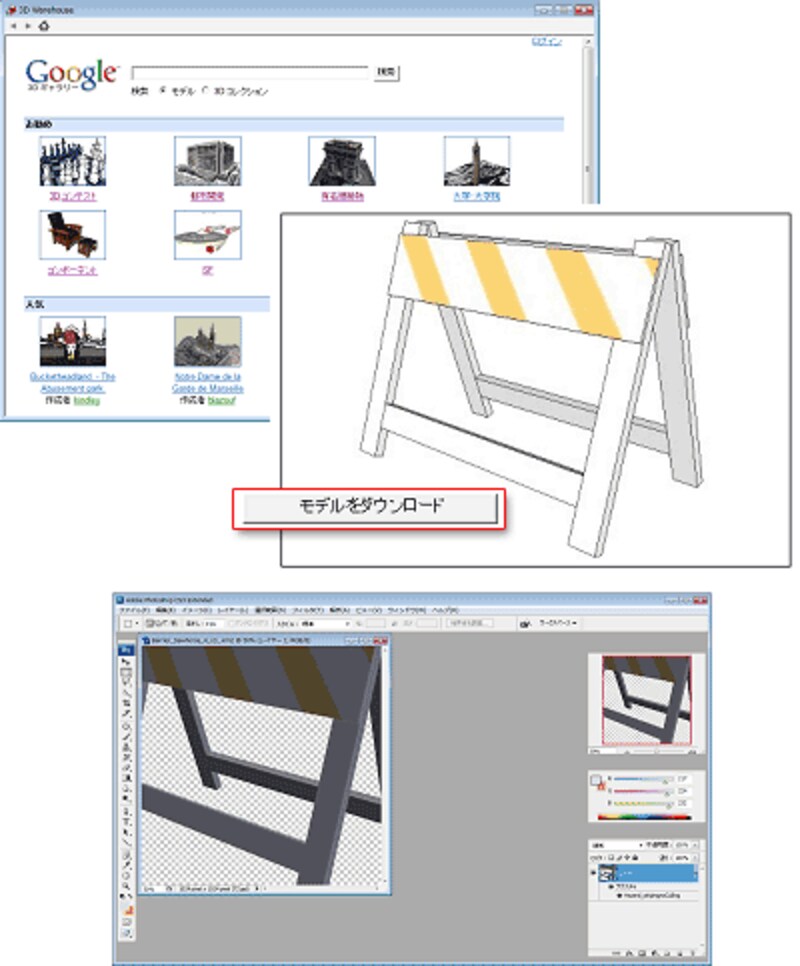Go forward in the 3D Warehouse window
The image size is (800, 966).
coord(28,26)
